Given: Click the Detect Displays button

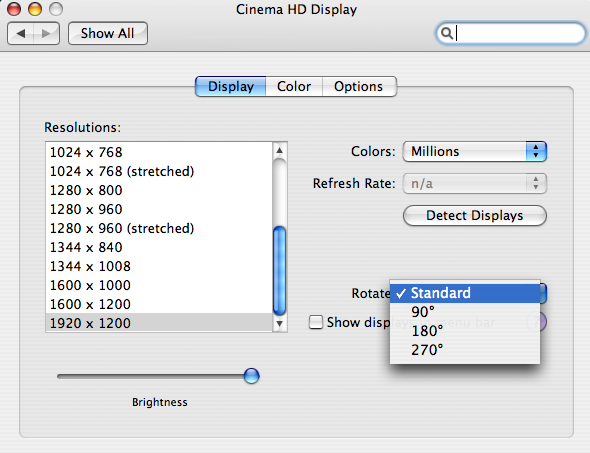Looking at the screenshot, I should point(474,216).
